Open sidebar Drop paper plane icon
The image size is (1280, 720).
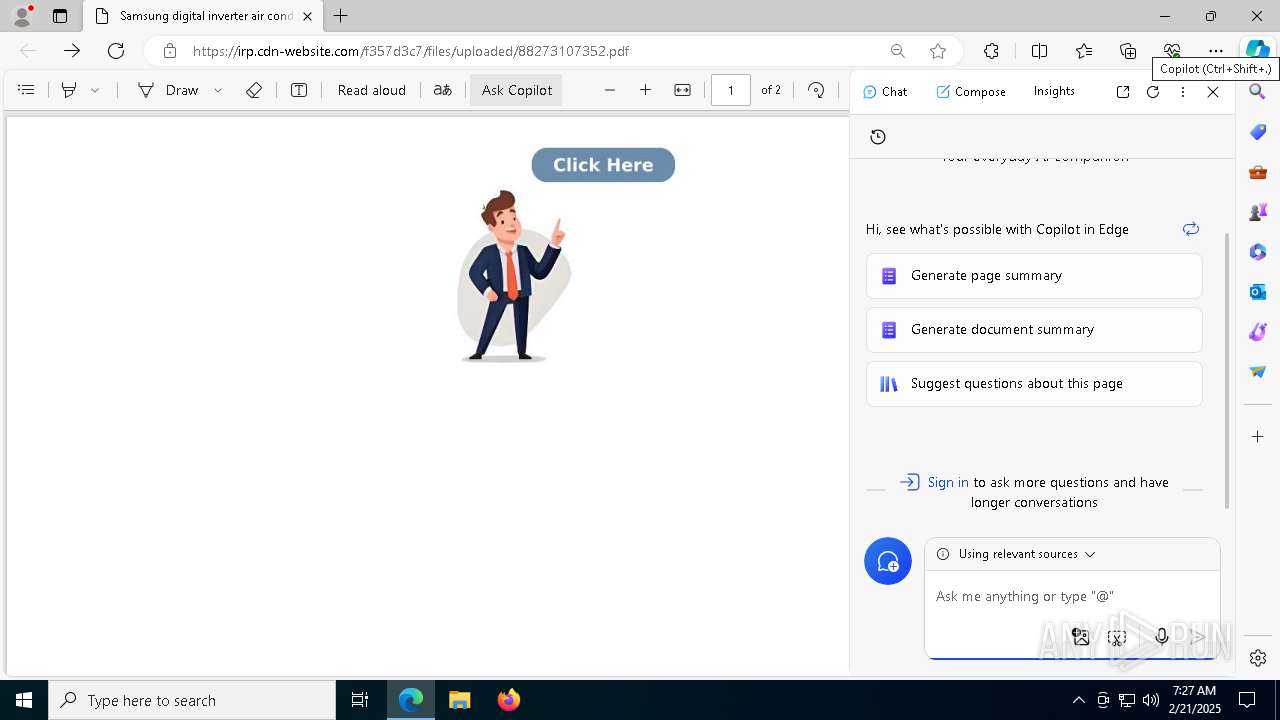pos(1258,372)
